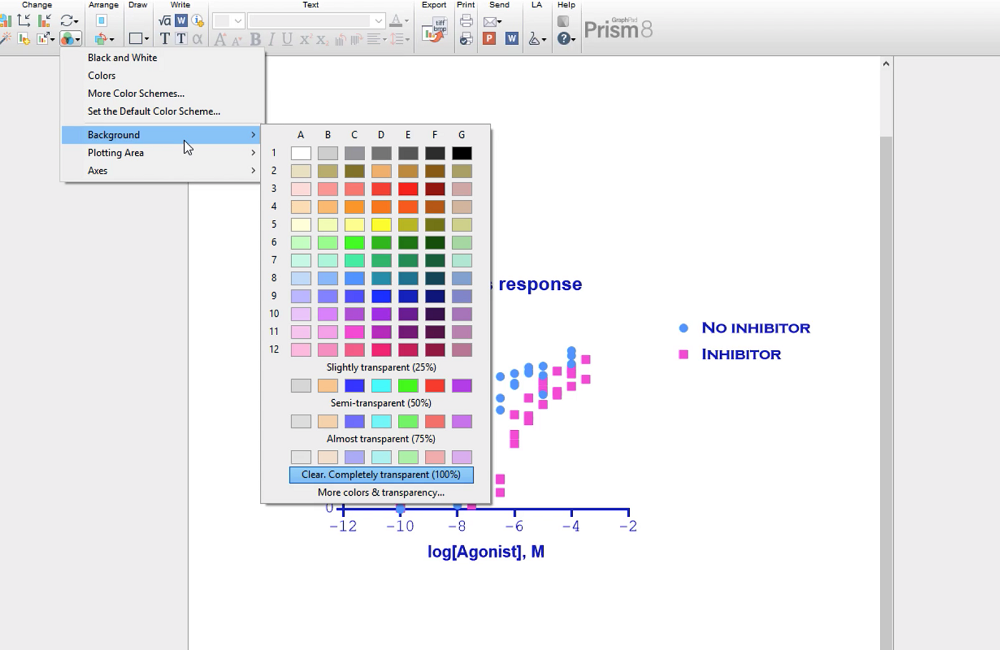The image size is (1000, 650).
Task: Pick the green Semi-transparent (50%) swatch
Action: point(408,421)
